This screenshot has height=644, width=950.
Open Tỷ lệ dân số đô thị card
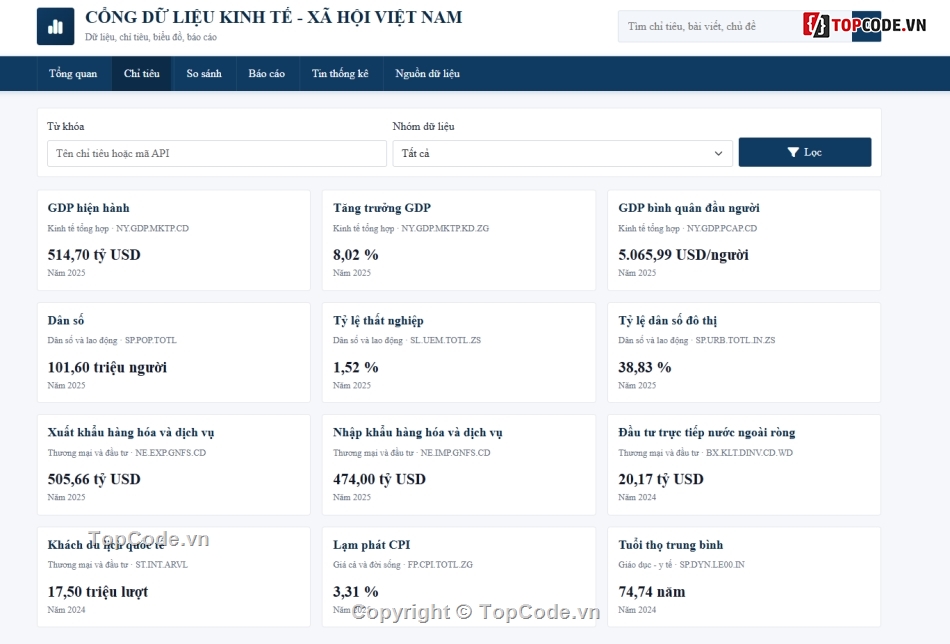744,353
